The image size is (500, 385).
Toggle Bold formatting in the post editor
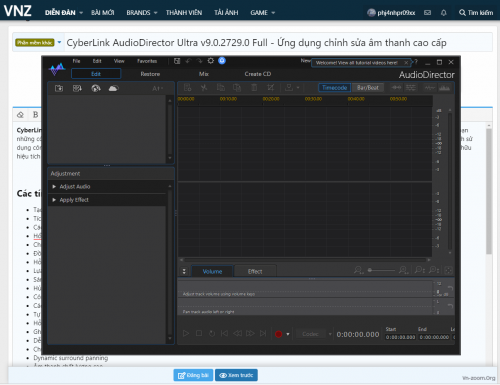pos(36,115)
